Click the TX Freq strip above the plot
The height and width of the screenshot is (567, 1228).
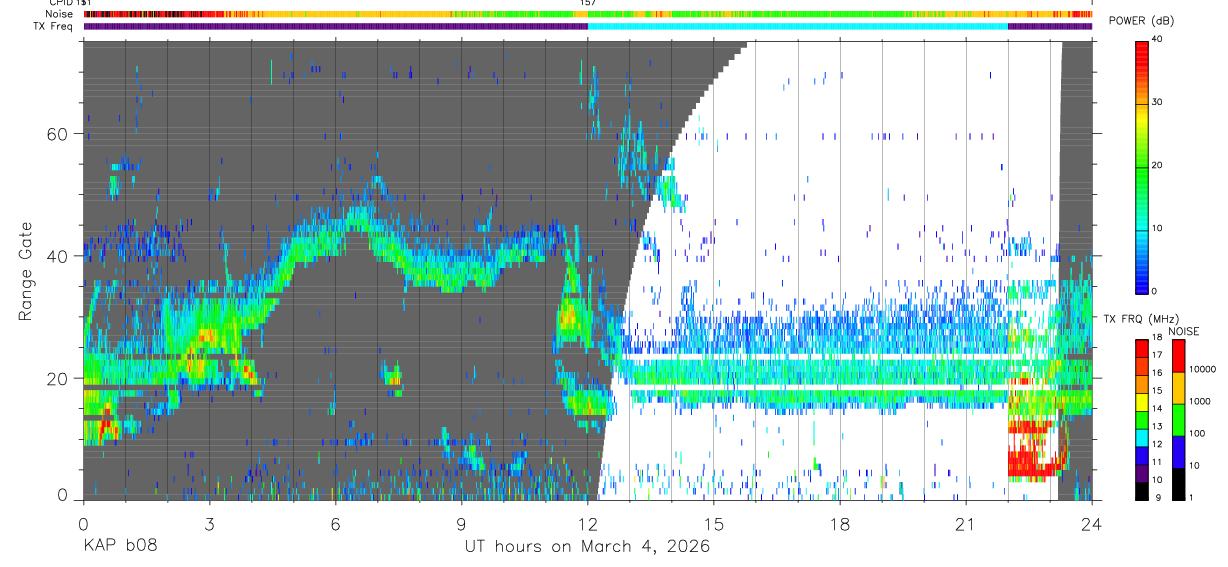click(x=587, y=26)
